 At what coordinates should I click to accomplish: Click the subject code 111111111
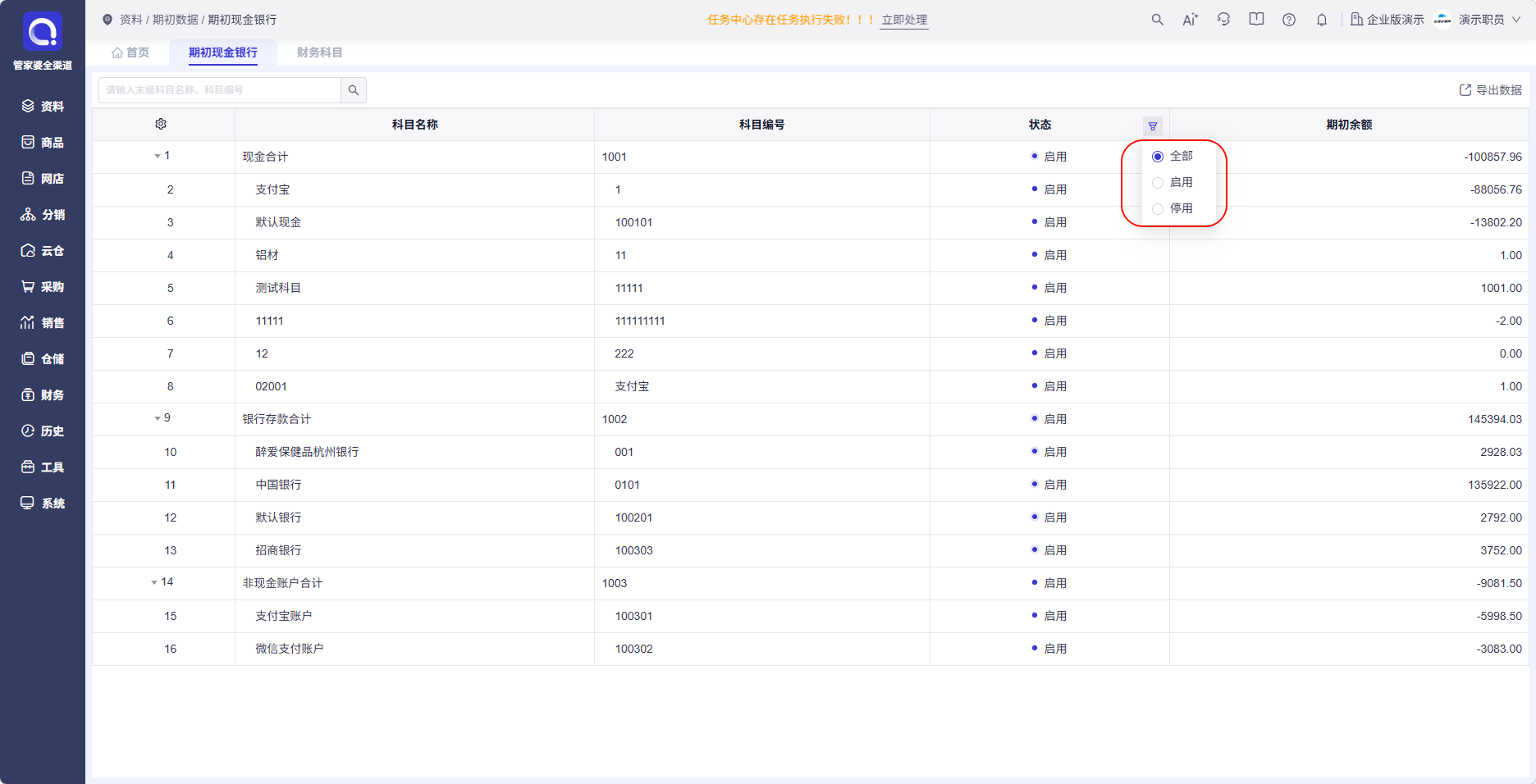click(x=640, y=321)
